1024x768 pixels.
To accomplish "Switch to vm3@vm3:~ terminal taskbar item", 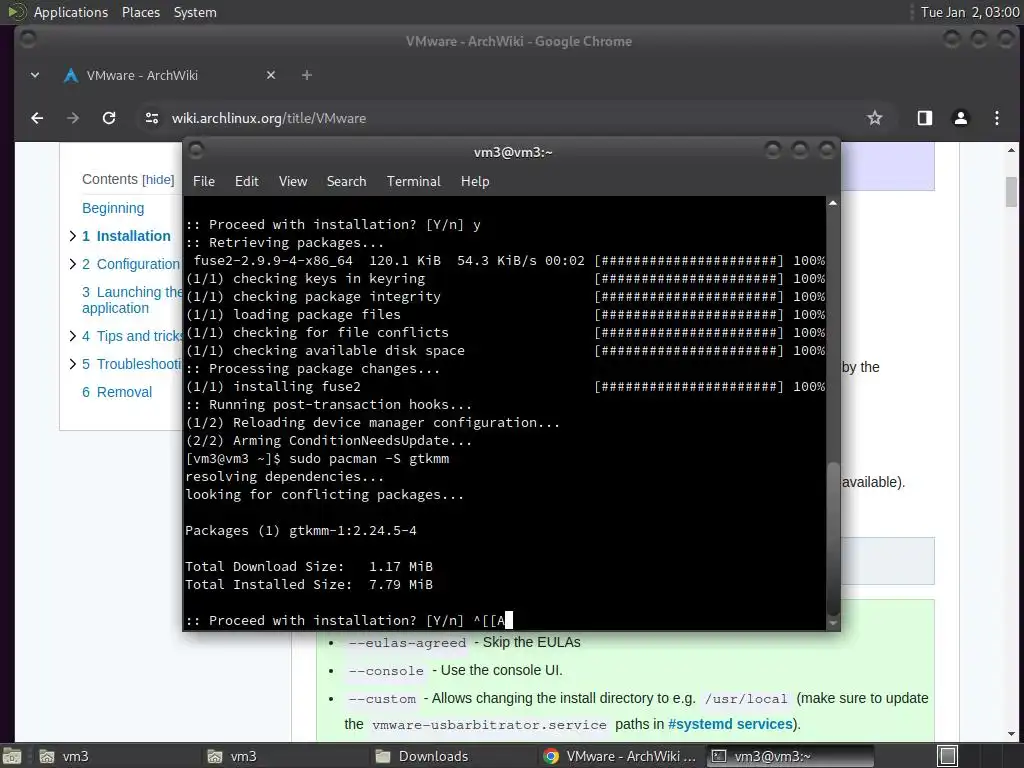I will (790, 756).
